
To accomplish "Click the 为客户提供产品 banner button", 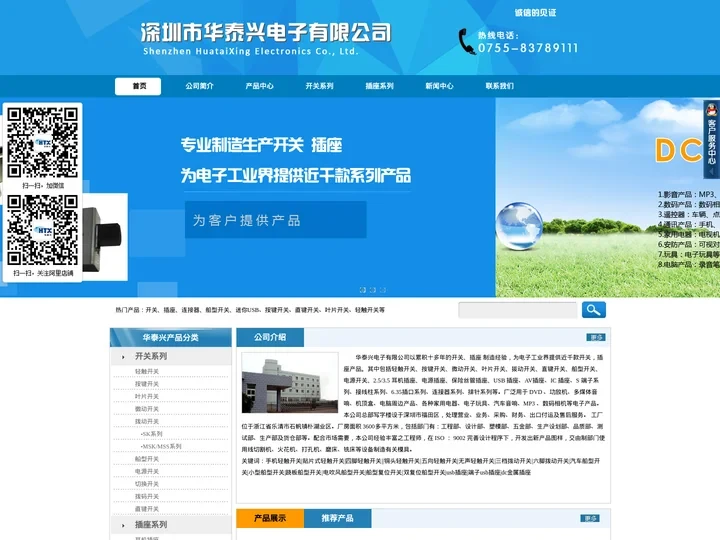I will pos(276,220).
